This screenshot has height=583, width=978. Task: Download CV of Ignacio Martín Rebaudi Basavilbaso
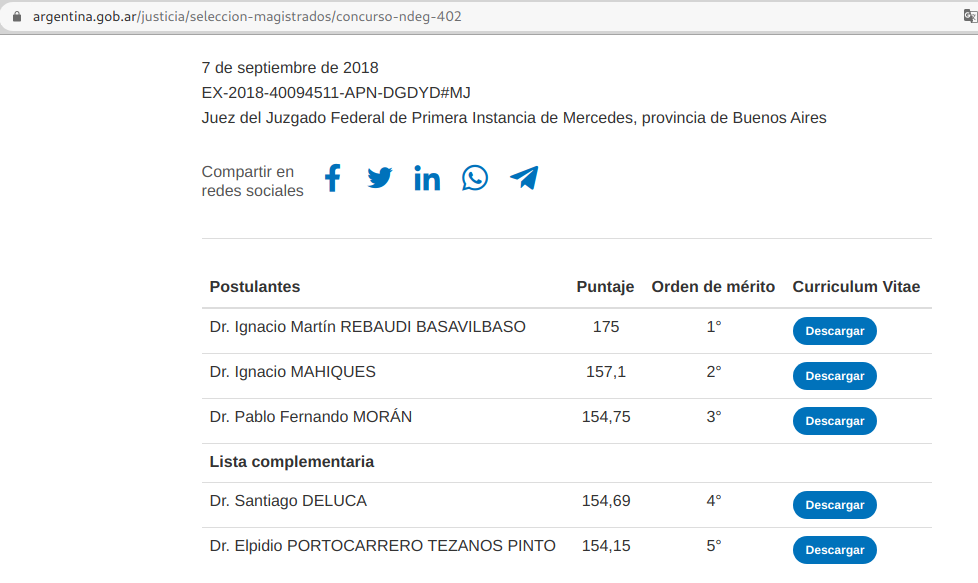835,331
